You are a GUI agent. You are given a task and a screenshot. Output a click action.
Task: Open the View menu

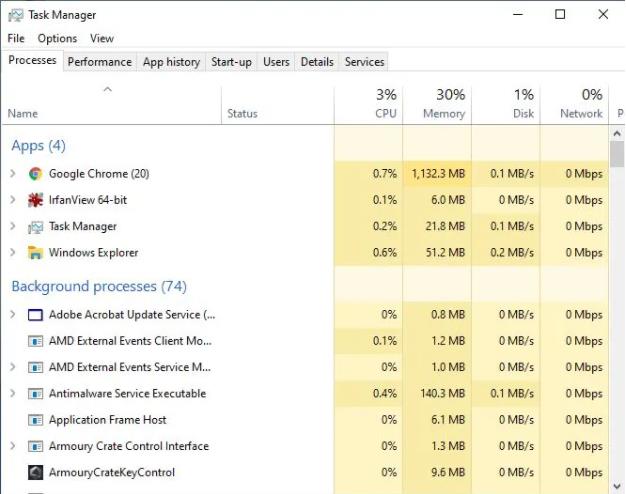click(102, 39)
